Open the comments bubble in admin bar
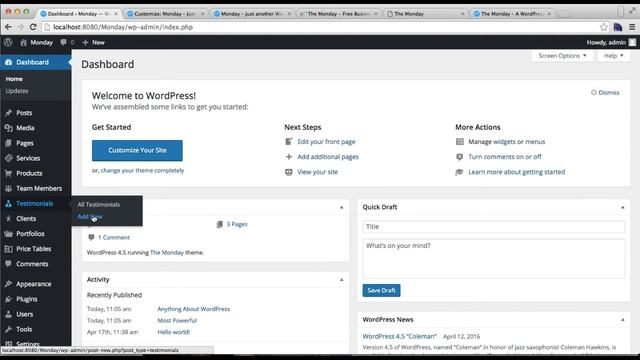 pos(63,42)
